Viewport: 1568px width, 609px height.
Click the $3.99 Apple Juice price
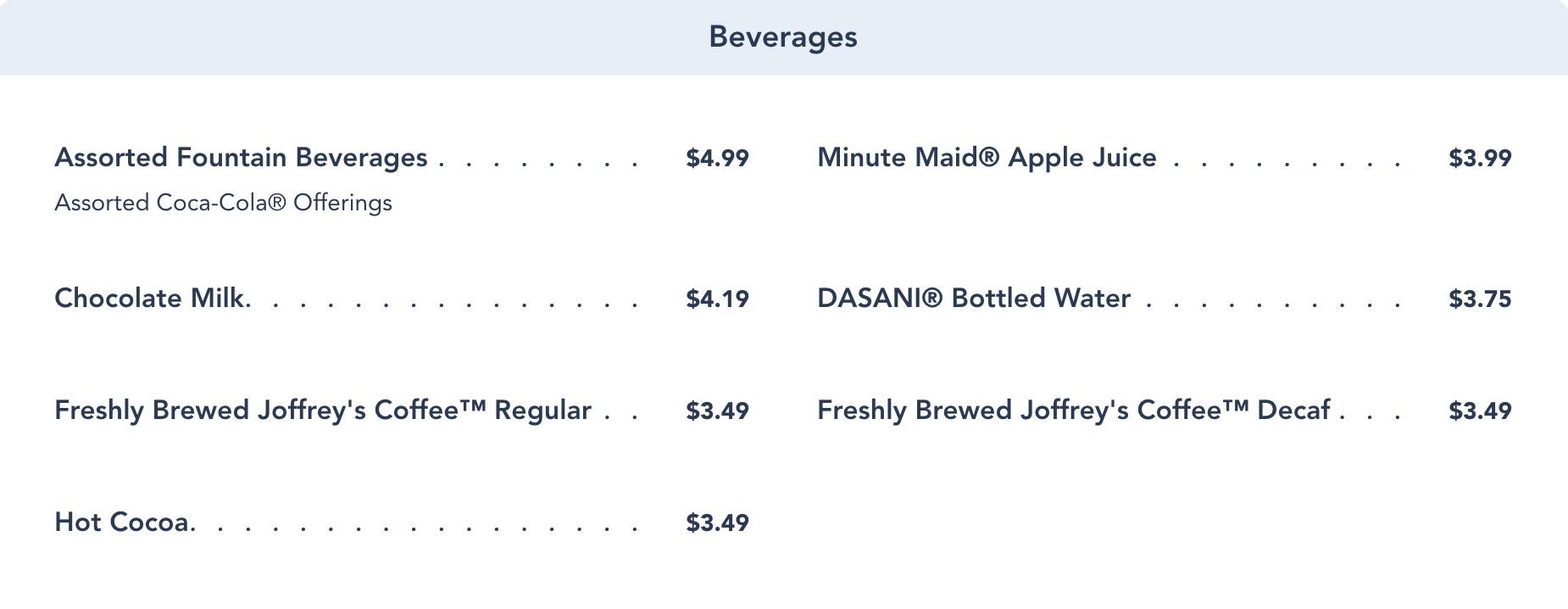1480,159
